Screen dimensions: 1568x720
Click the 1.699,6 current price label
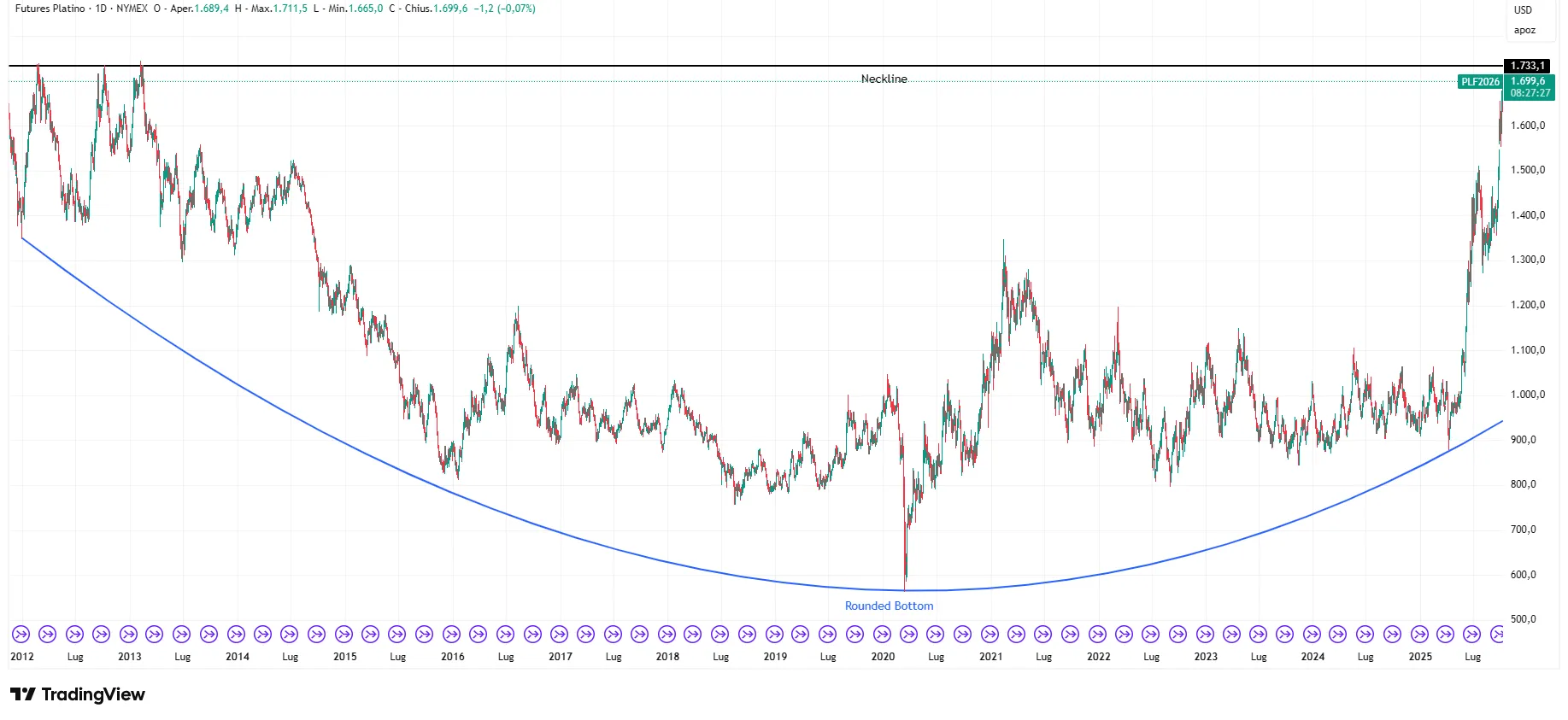click(1529, 82)
